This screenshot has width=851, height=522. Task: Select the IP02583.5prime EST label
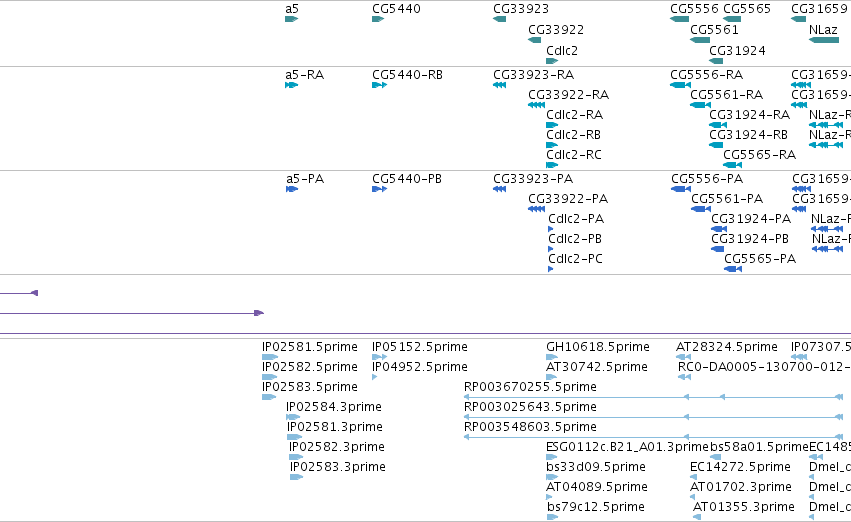[310, 387]
